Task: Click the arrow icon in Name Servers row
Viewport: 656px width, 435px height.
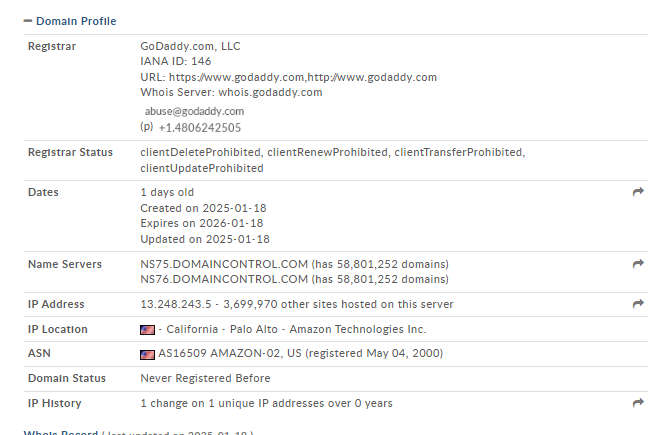Action: tap(638, 264)
